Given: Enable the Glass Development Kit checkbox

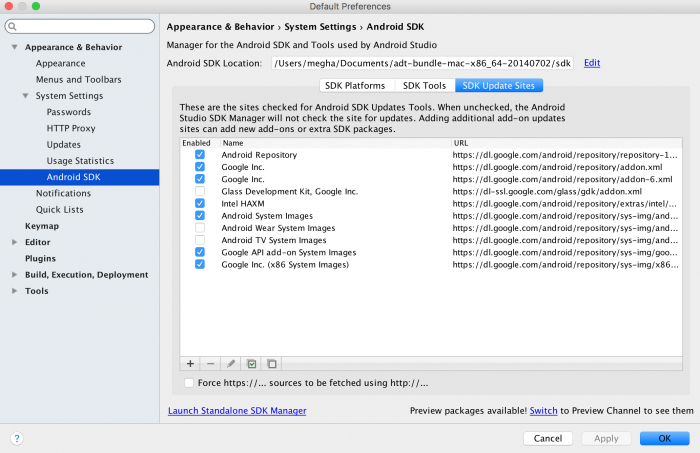Looking at the screenshot, I should [200, 191].
